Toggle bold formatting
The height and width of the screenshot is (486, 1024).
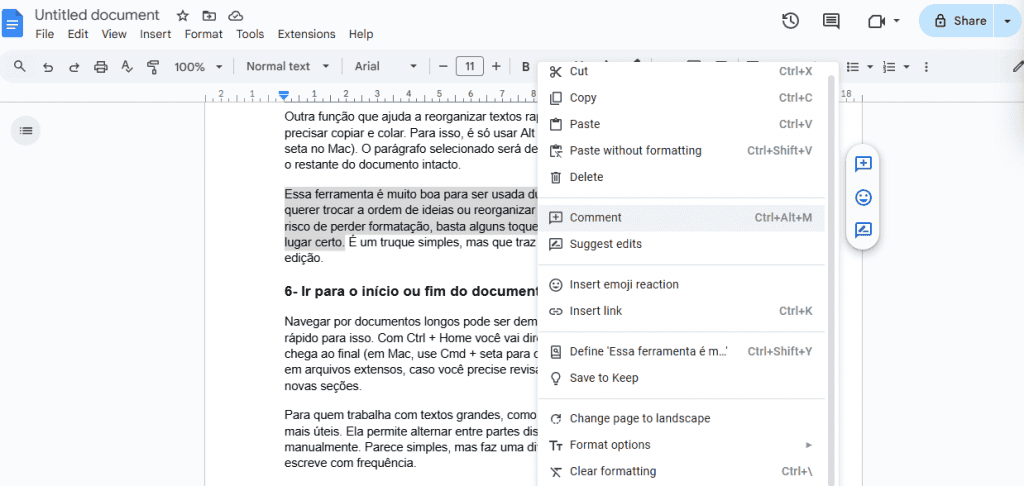[525, 67]
